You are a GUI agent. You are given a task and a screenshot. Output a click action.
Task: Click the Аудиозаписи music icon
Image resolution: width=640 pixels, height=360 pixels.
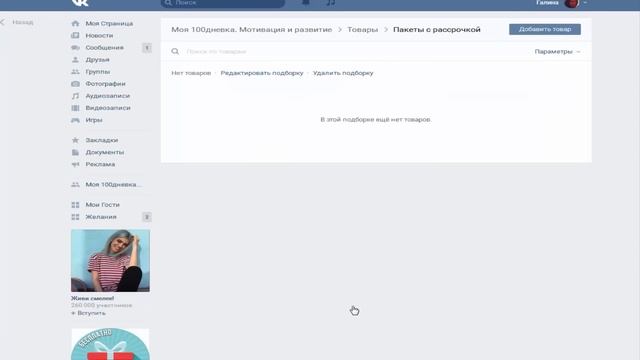coord(75,96)
